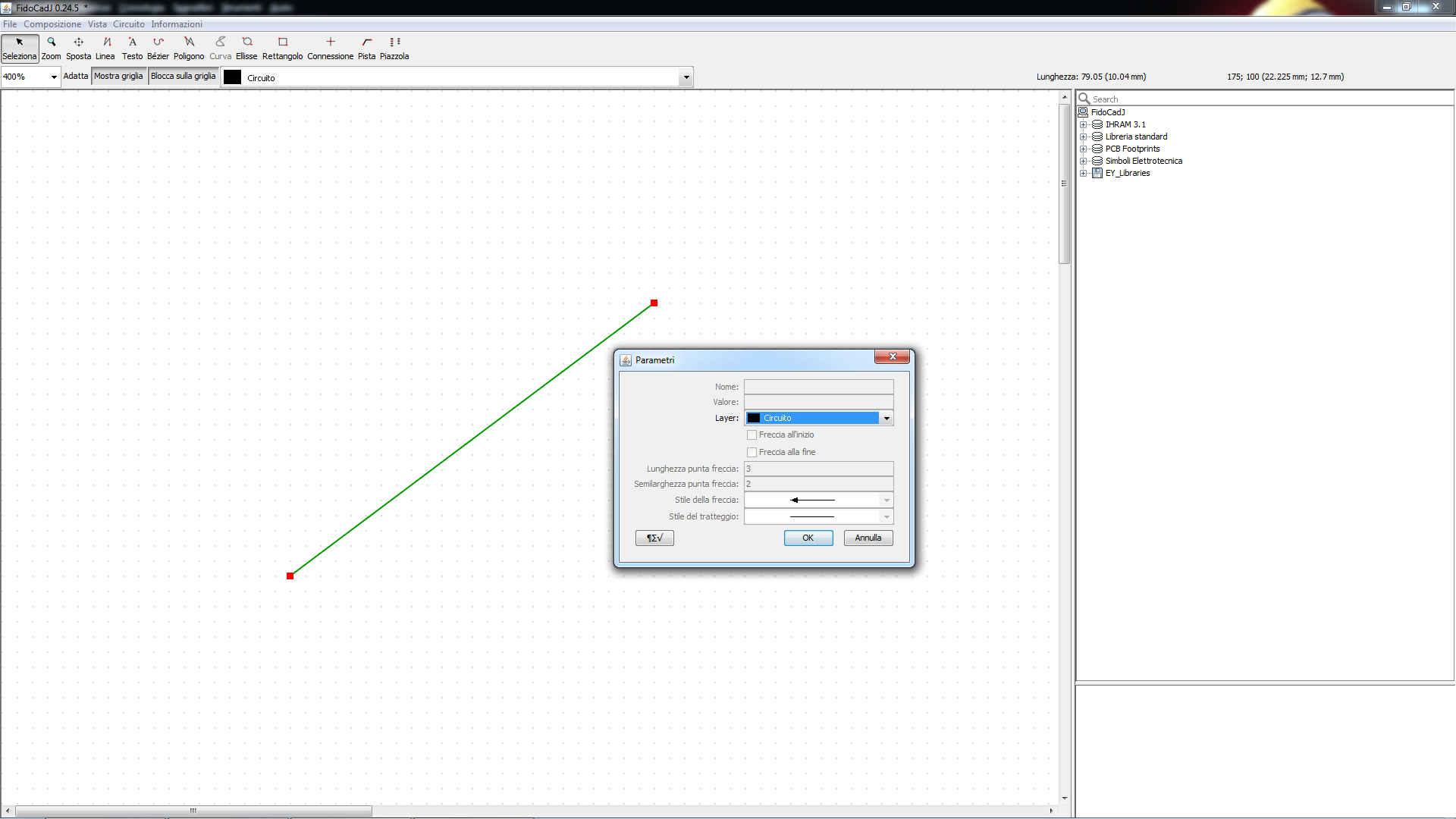Open the Composizione menu
Screen dimensions: 1456x819
(52, 24)
